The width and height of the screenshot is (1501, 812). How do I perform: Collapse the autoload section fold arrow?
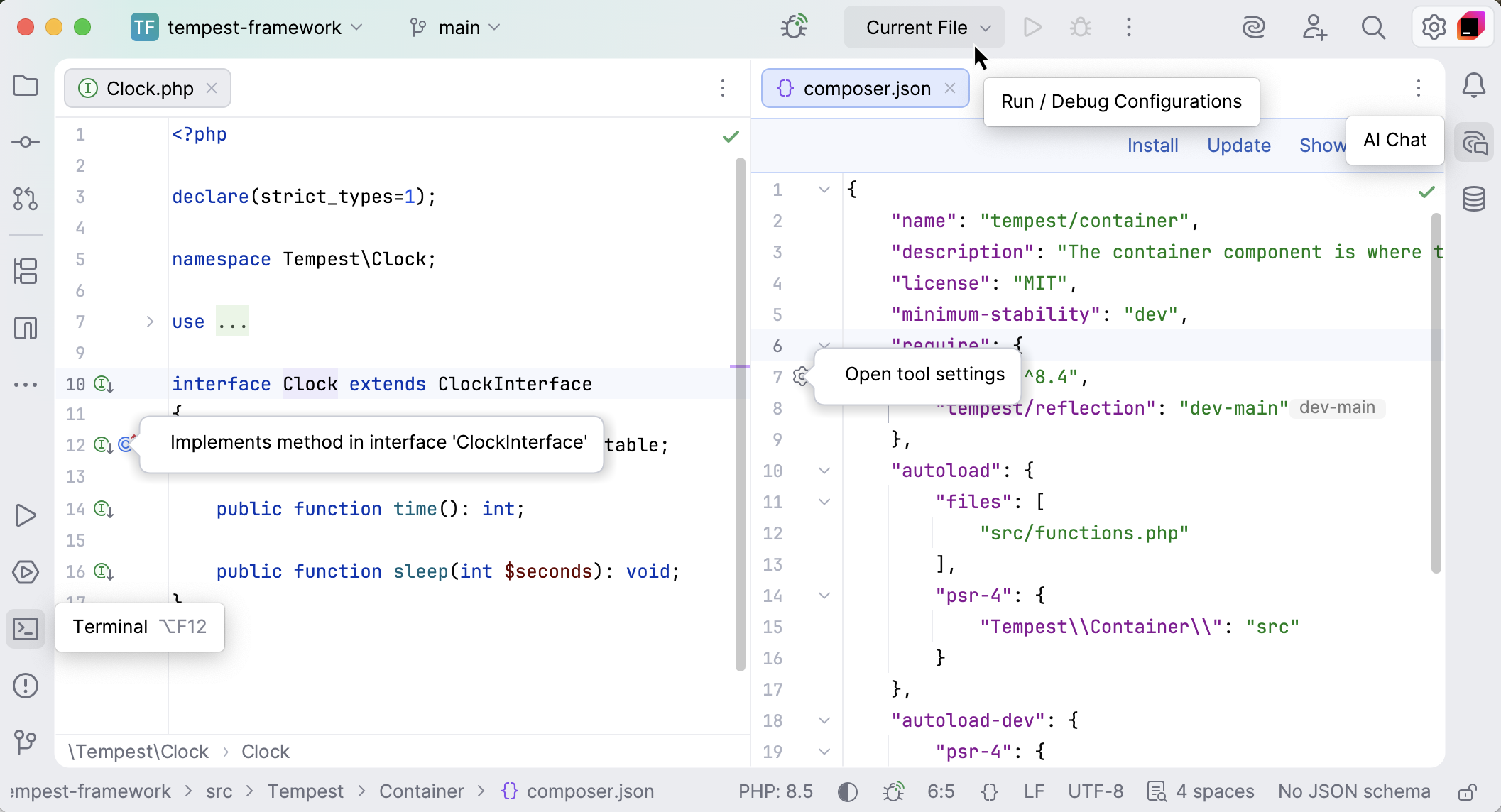[824, 471]
